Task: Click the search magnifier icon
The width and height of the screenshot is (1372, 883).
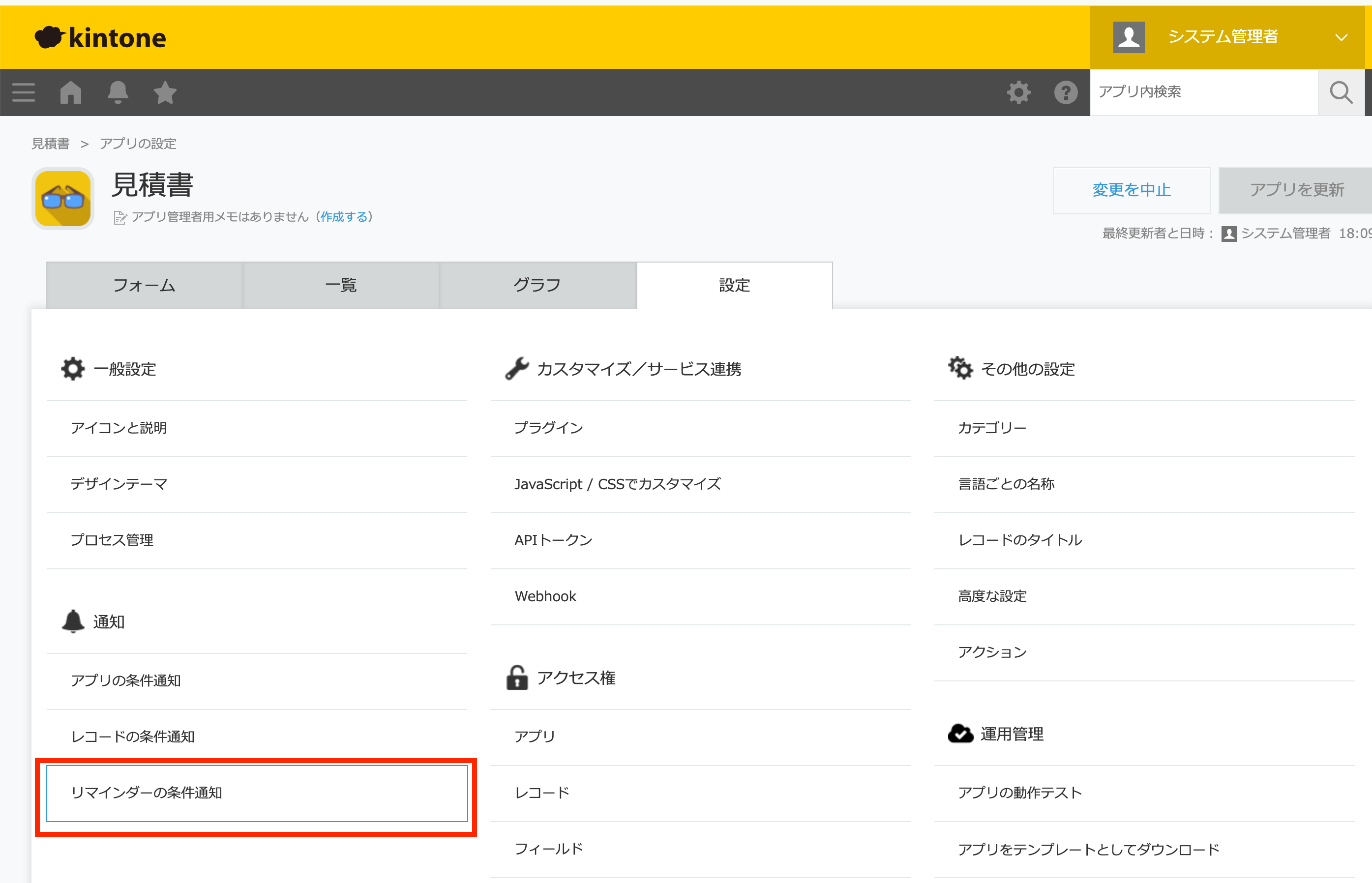Action: [1341, 92]
